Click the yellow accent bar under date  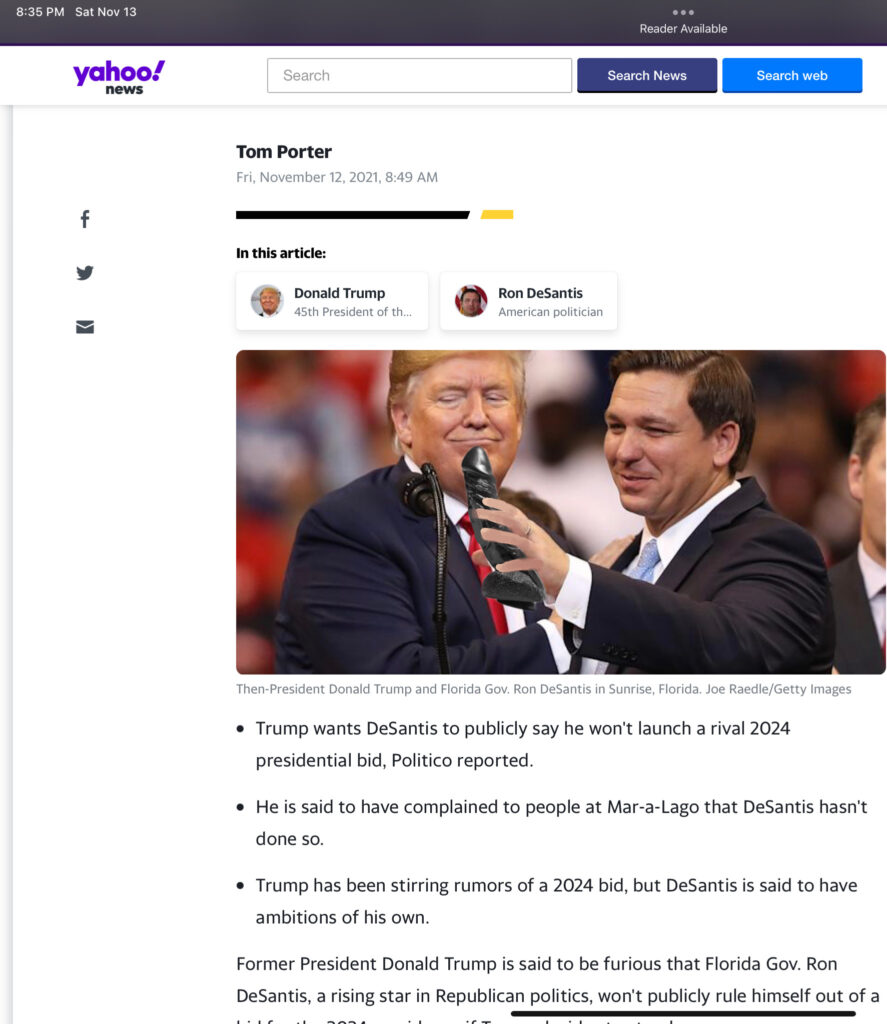pyautogui.click(x=497, y=214)
